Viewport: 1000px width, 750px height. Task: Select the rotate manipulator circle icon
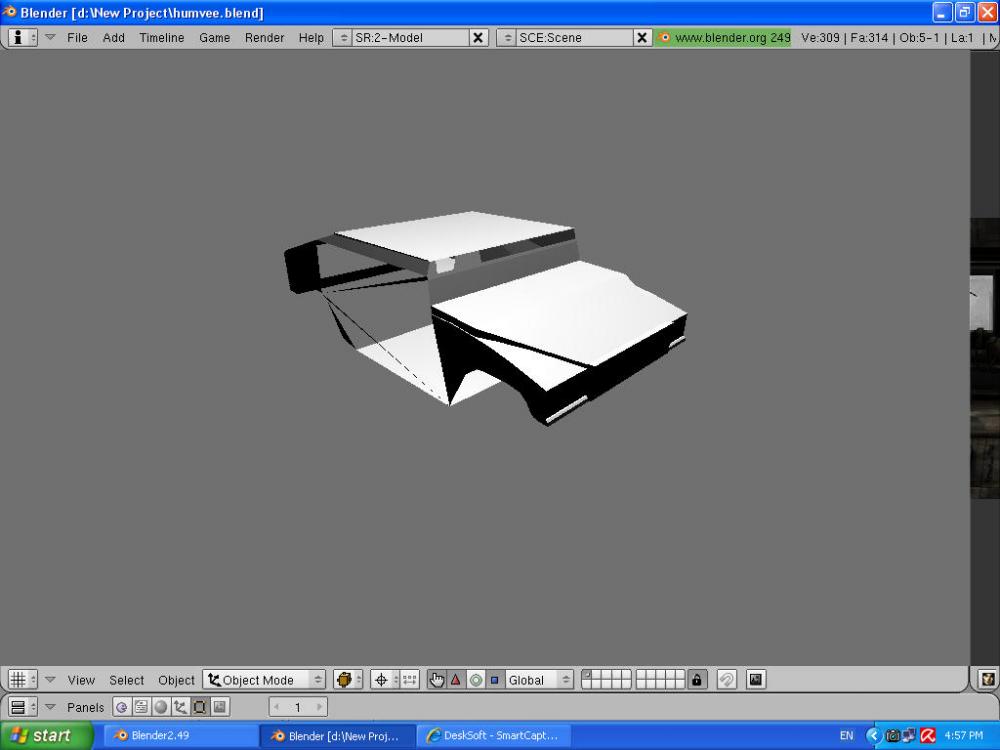(x=476, y=680)
